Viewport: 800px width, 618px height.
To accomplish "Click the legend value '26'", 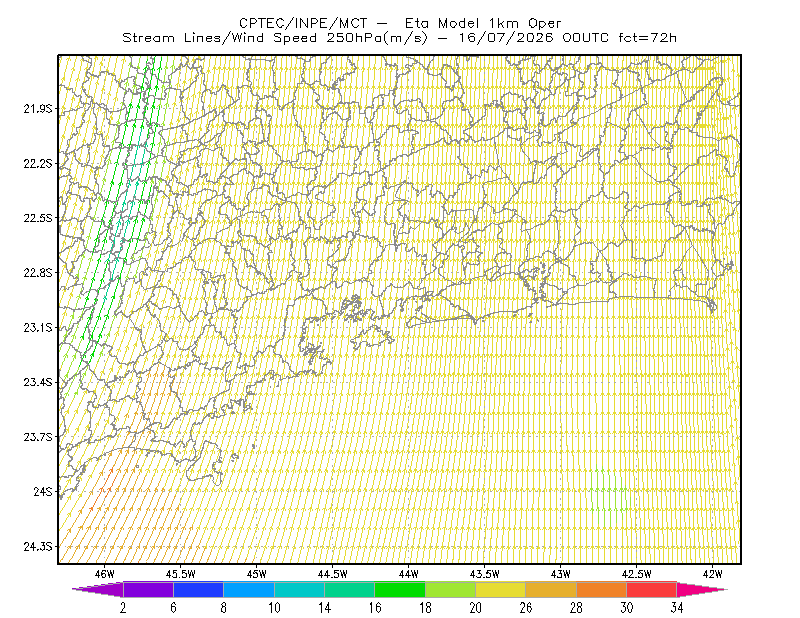I will pyautogui.click(x=526, y=608).
